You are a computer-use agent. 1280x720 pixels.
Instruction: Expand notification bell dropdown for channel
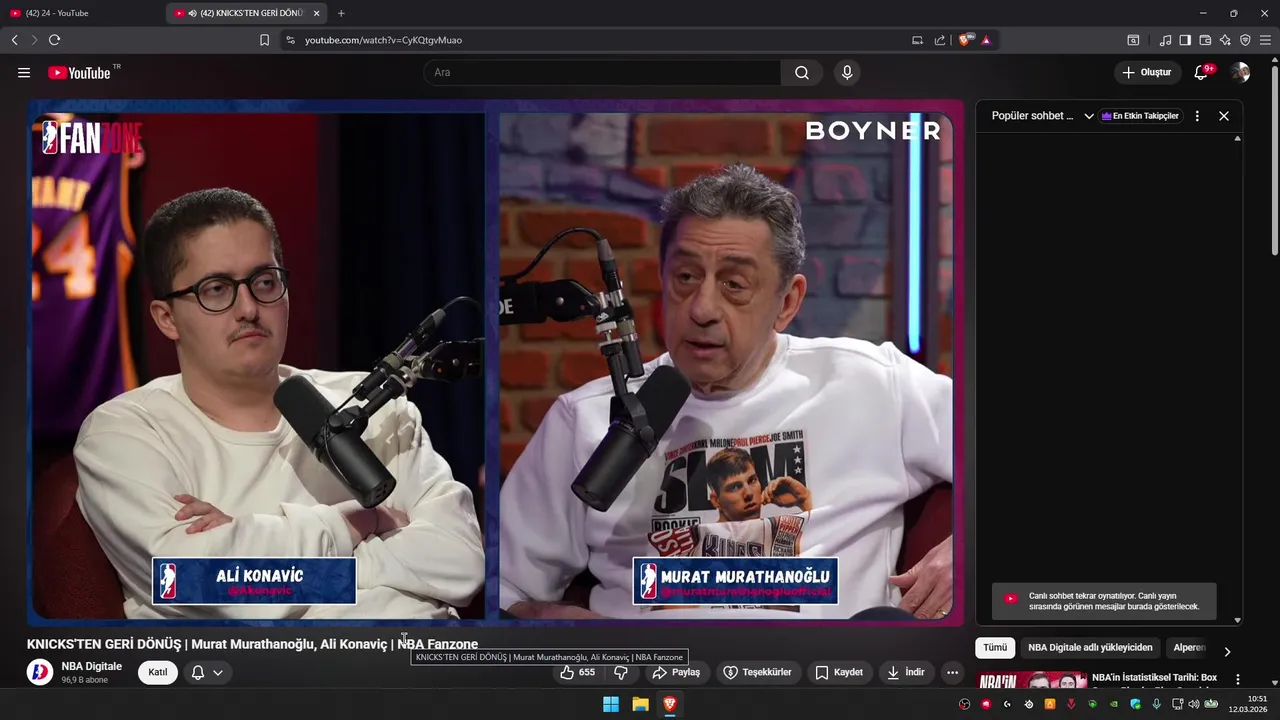[x=207, y=672]
